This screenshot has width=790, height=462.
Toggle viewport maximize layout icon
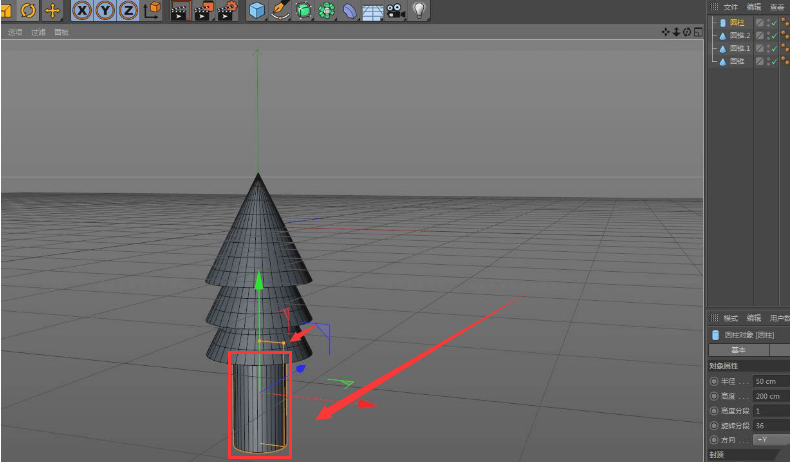tap(698, 32)
